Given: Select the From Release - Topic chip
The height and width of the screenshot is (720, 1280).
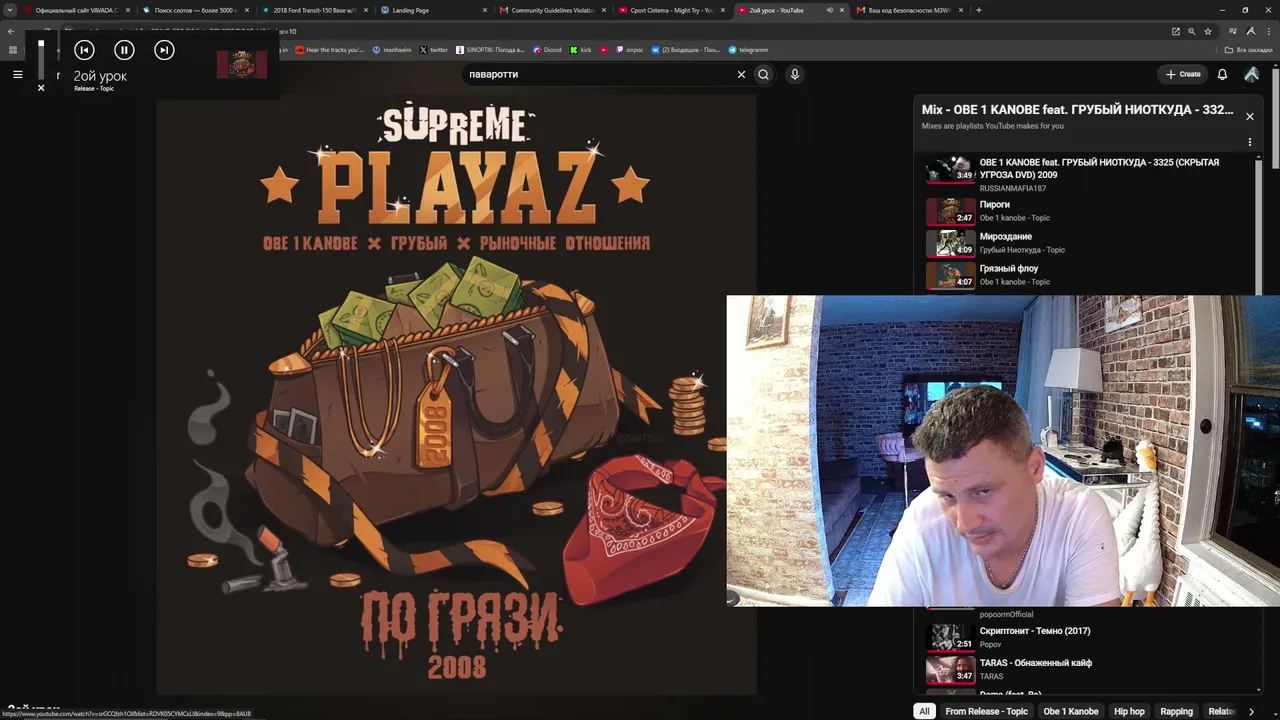Looking at the screenshot, I should (x=986, y=711).
